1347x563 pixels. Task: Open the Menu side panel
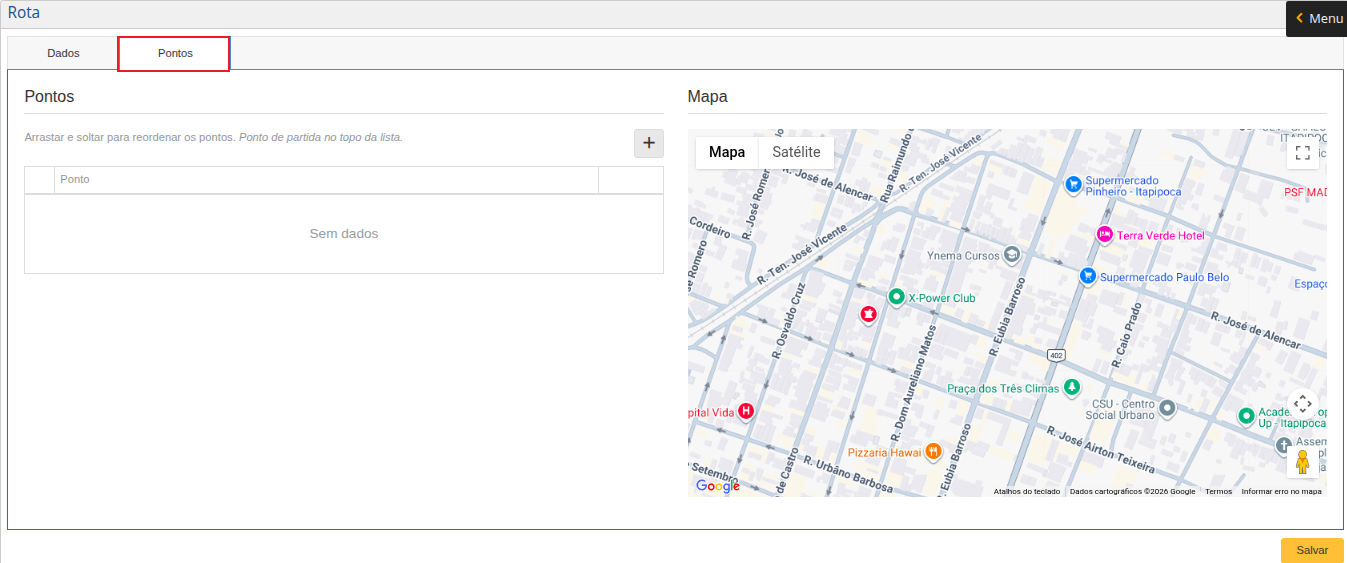point(1317,18)
